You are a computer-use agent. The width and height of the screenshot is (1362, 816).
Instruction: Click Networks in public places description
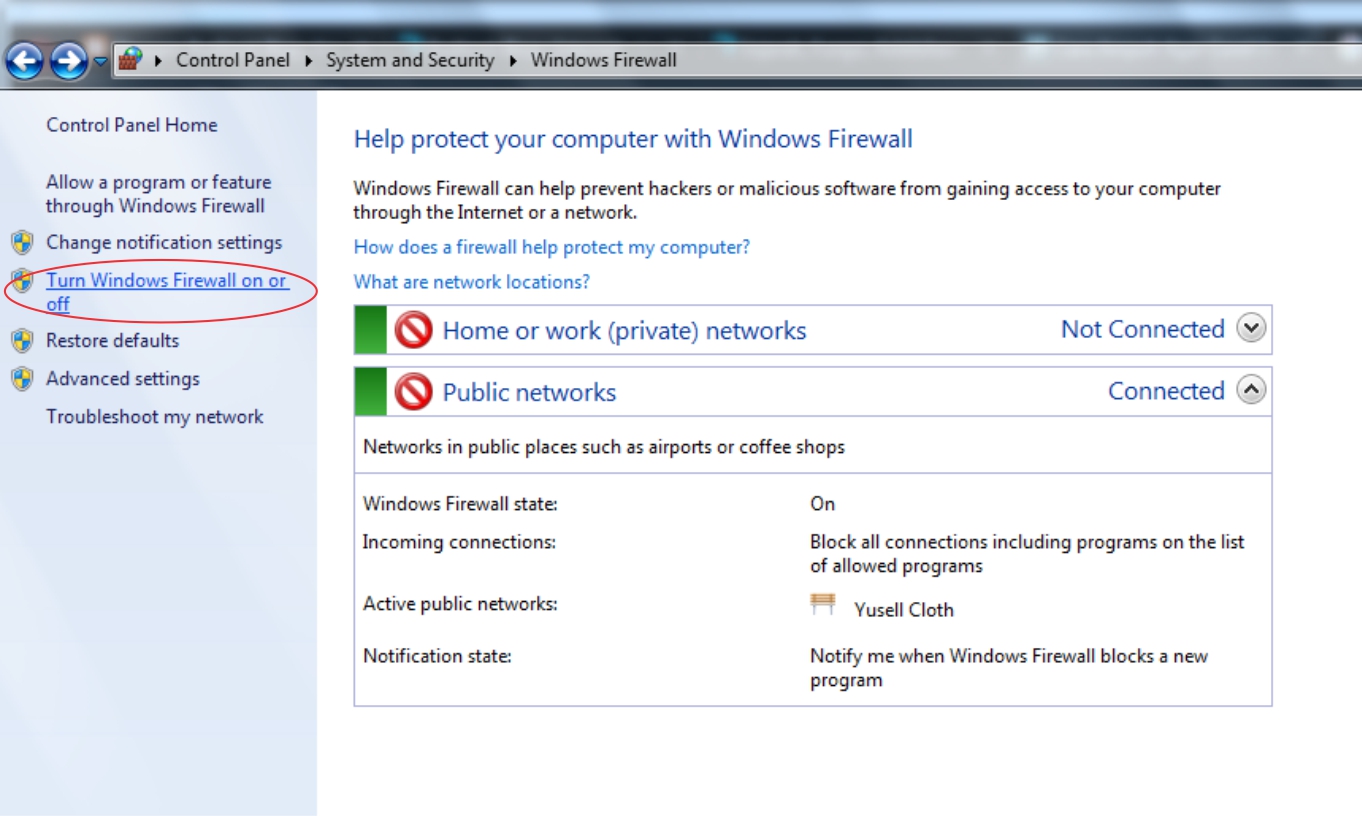[604, 447]
